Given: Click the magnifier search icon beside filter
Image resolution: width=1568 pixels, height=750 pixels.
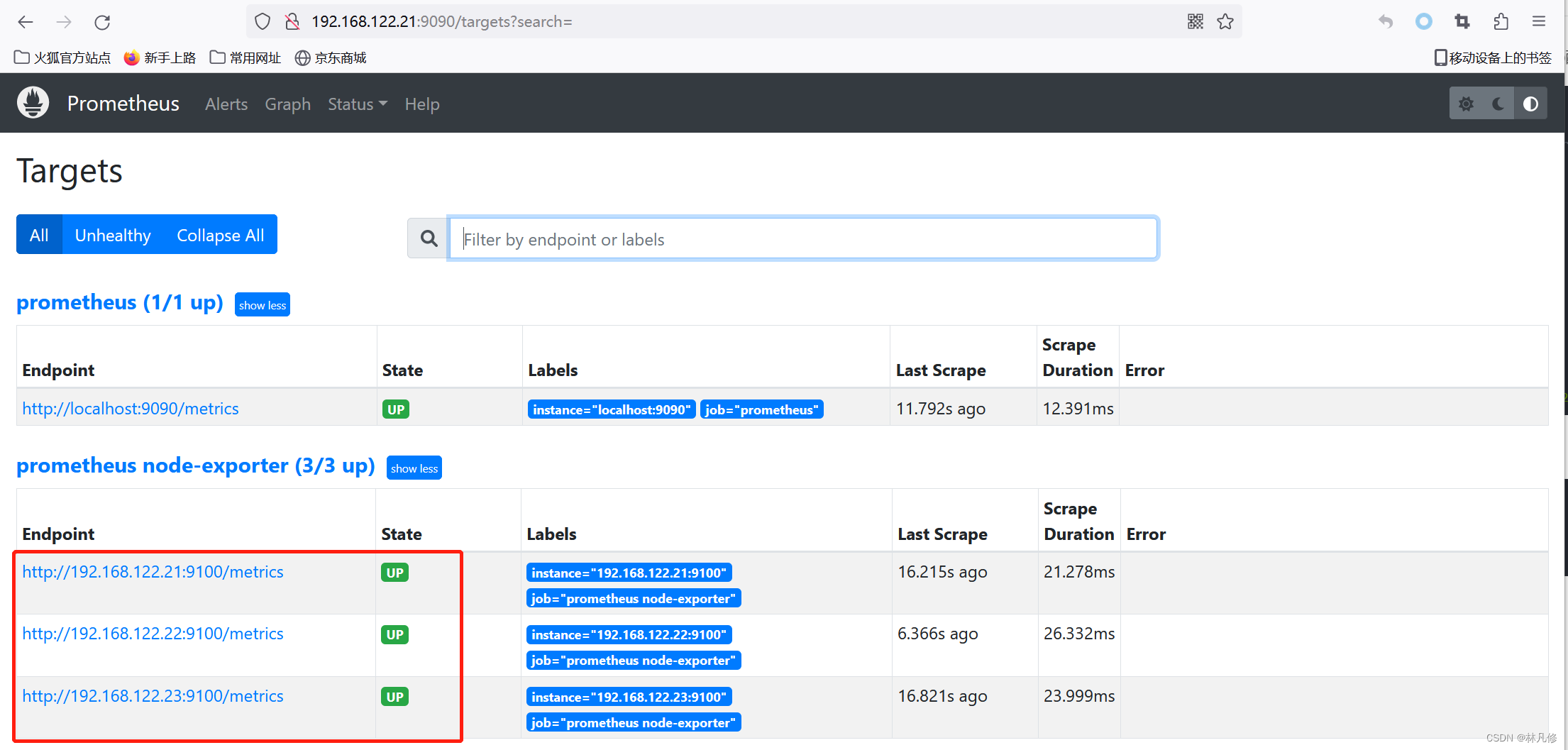Looking at the screenshot, I should click(429, 238).
